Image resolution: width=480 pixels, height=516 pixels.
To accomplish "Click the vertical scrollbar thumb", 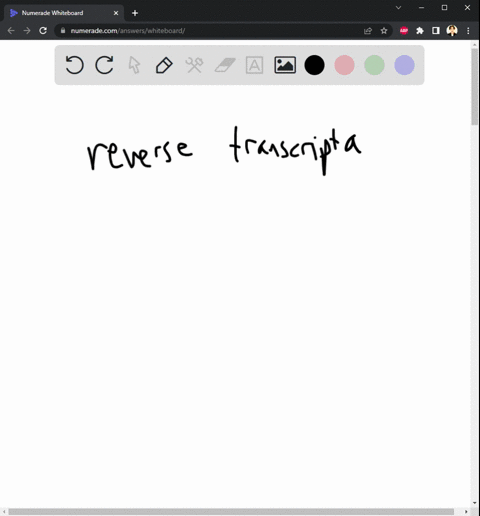I will click(475, 87).
